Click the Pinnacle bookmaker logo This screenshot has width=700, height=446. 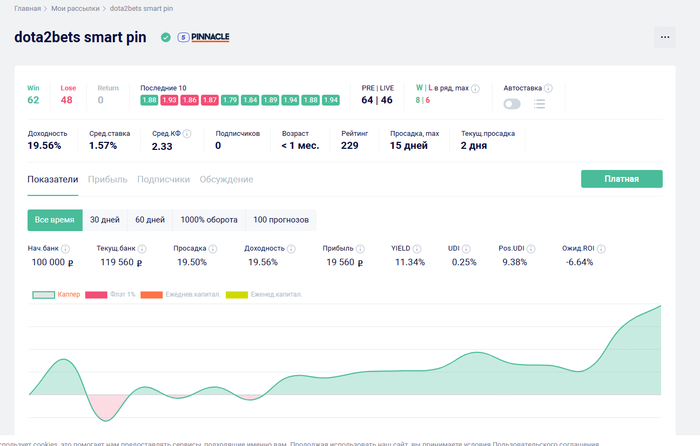[204, 38]
